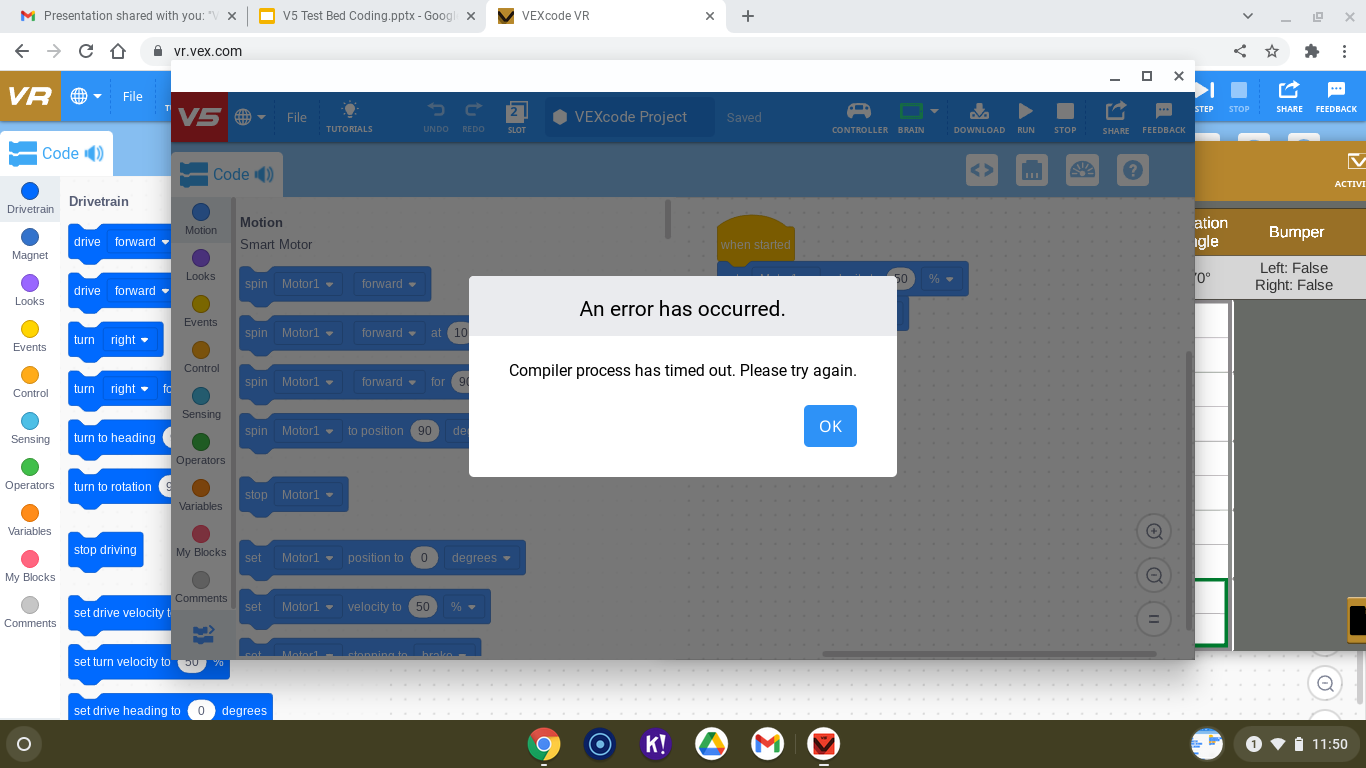Viewport: 1366px width, 768px height.
Task: Select V5 My Blocks category
Action: [201, 541]
